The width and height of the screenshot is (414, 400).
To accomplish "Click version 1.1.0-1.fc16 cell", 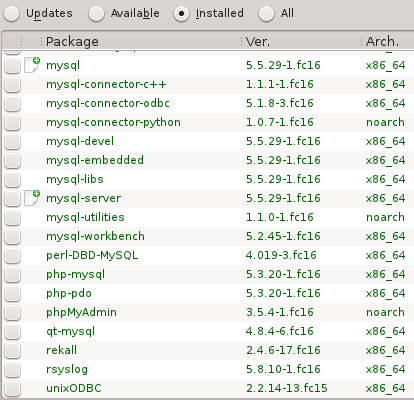I will tap(280, 217).
